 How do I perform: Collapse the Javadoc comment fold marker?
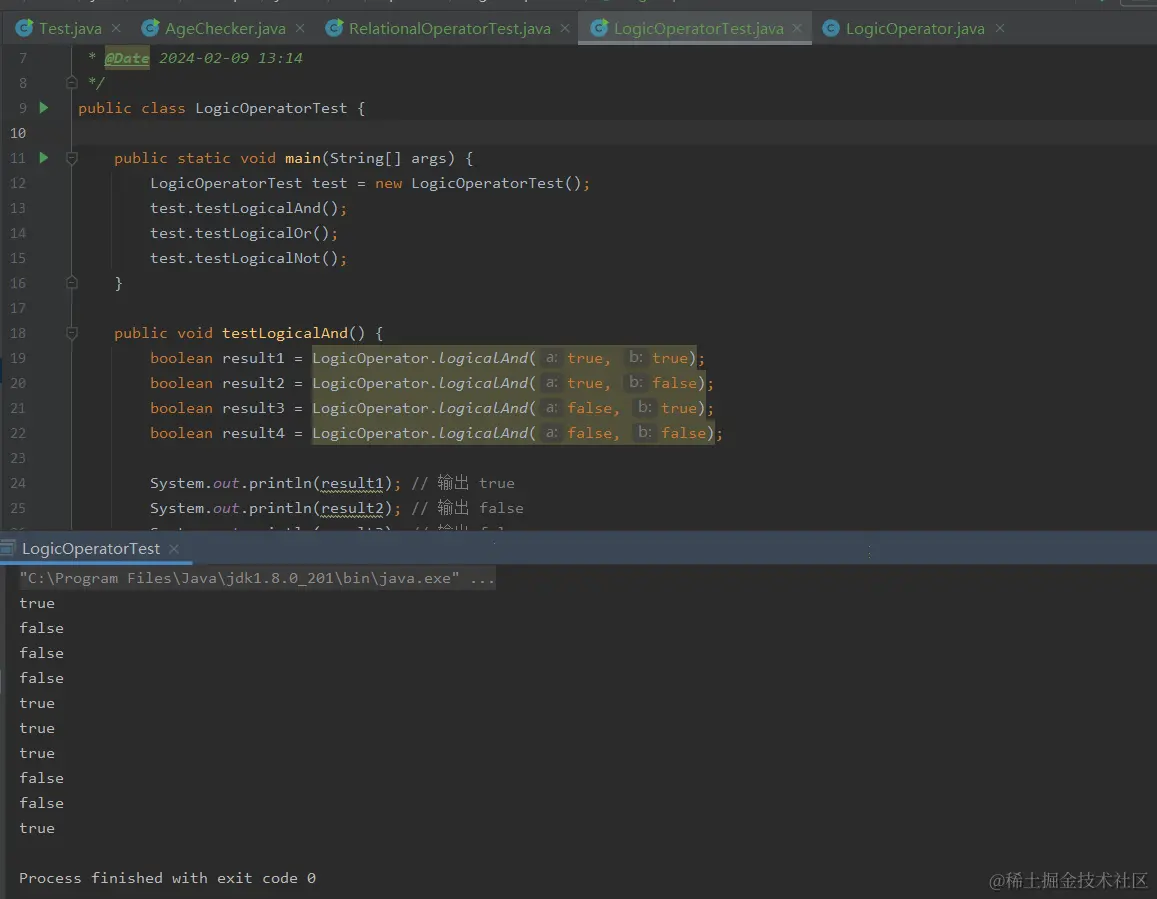(72, 83)
